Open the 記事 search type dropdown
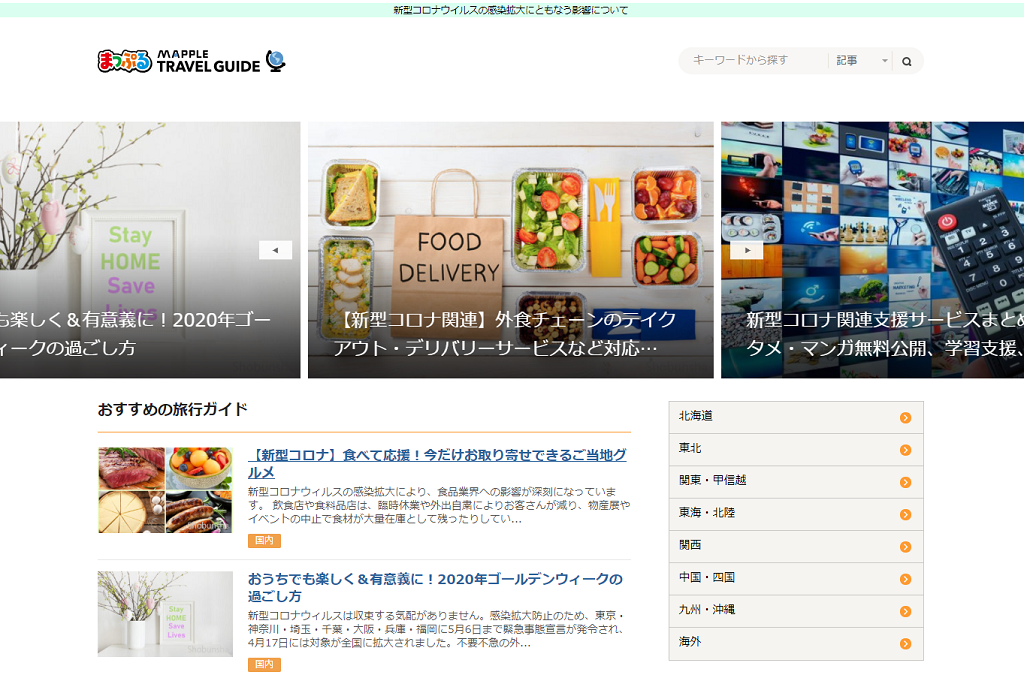This screenshot has width=1024, height=681. point(861,61)
